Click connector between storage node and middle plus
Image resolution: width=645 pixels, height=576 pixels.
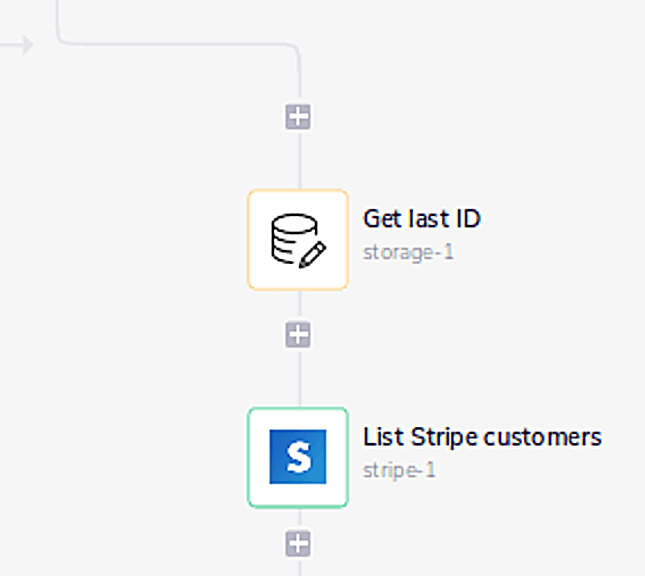tap(299, 306)
